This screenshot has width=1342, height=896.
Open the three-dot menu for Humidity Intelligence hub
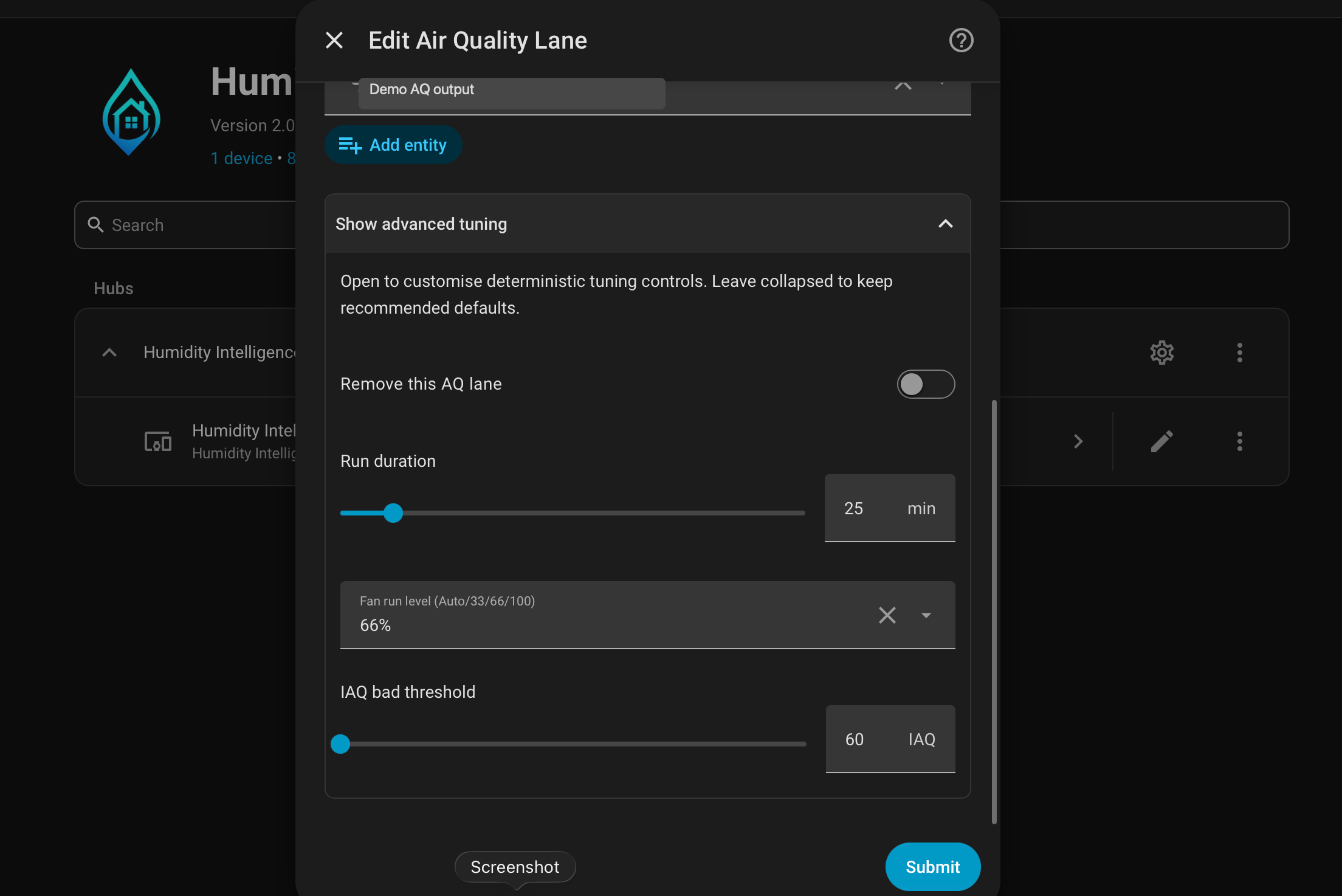1240,353
